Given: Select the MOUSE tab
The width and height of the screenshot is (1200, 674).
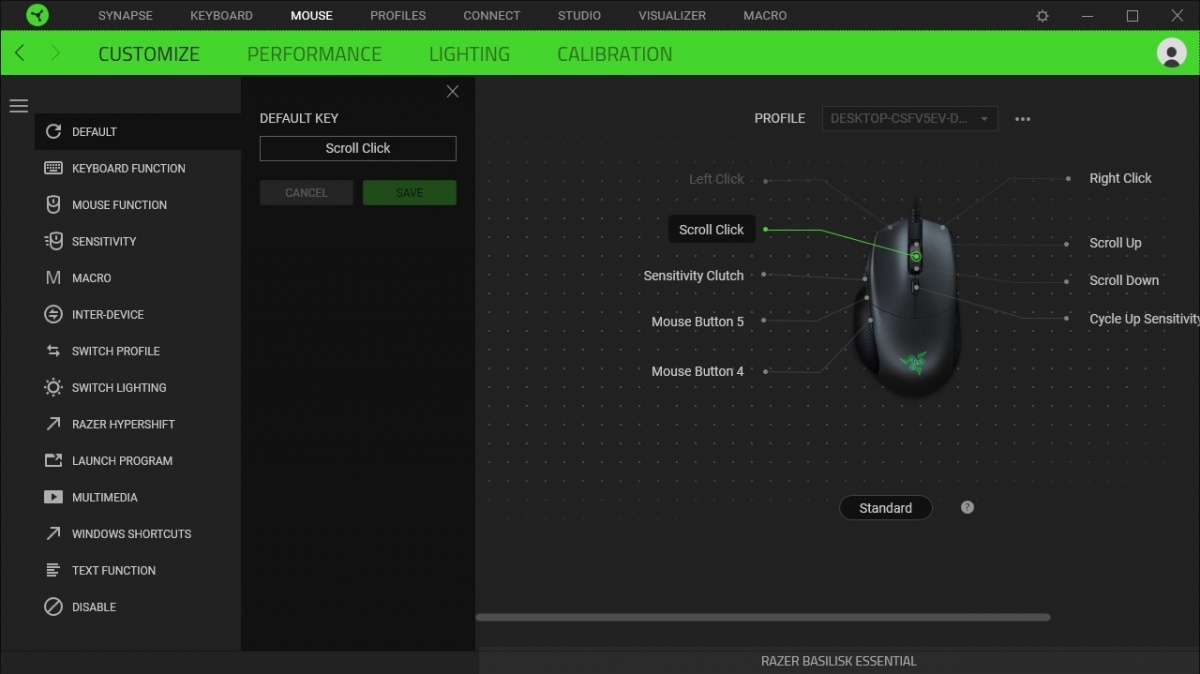Looking at the screenshot, I should pos(311,16).
